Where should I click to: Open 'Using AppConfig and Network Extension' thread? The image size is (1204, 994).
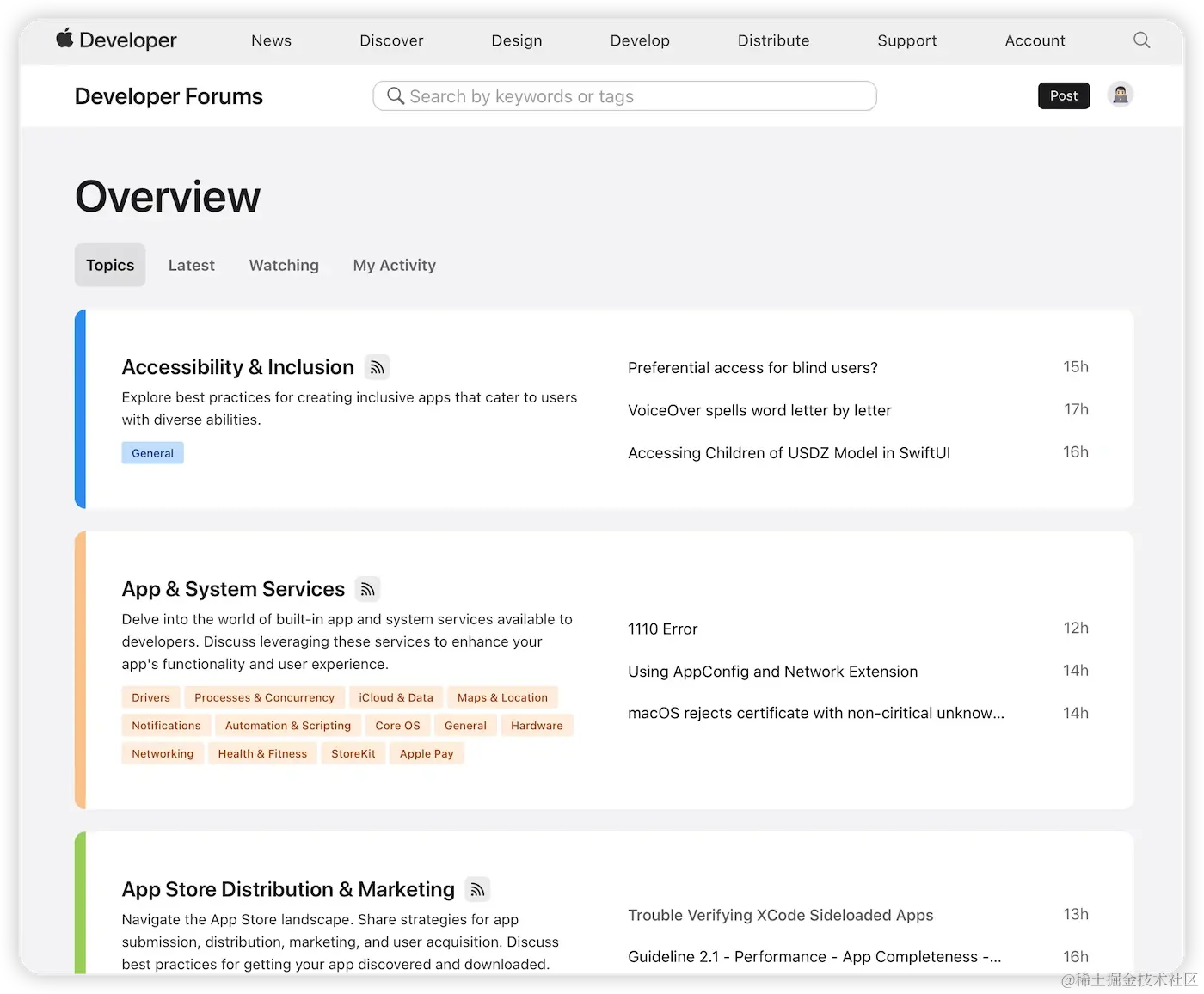pyautogui.click(x=772, y=672)
